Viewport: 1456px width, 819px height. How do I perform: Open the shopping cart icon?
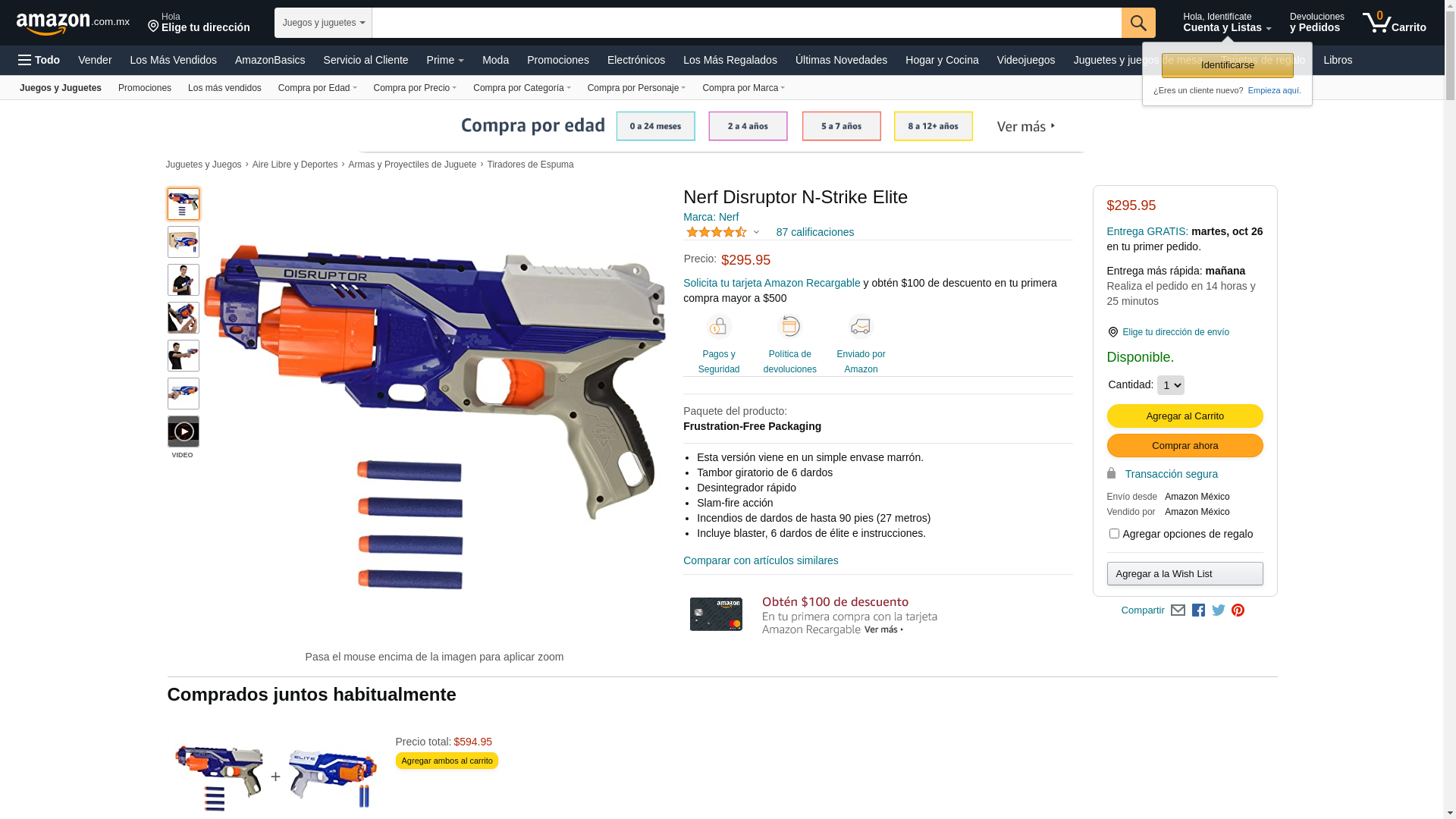pyautogui.click(x=1394, y=23)
